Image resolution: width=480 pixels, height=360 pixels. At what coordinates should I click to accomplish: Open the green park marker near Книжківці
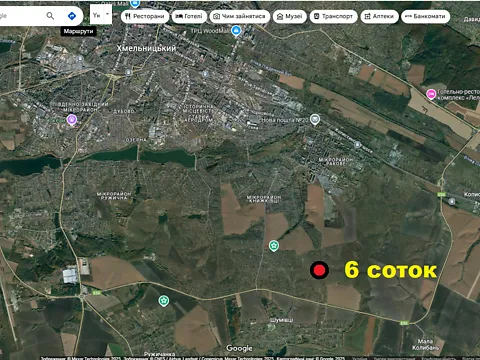274,246
